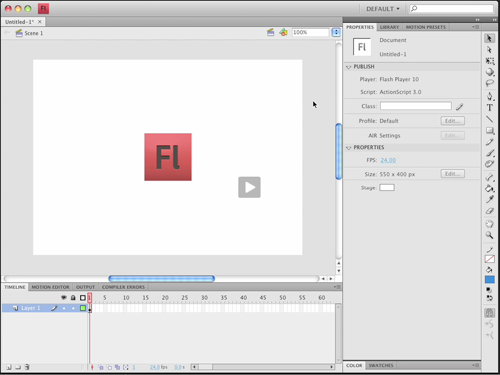Open the DEFAULT workspace dropdown
The image size is (500, 375).
(x=383, y=9)
